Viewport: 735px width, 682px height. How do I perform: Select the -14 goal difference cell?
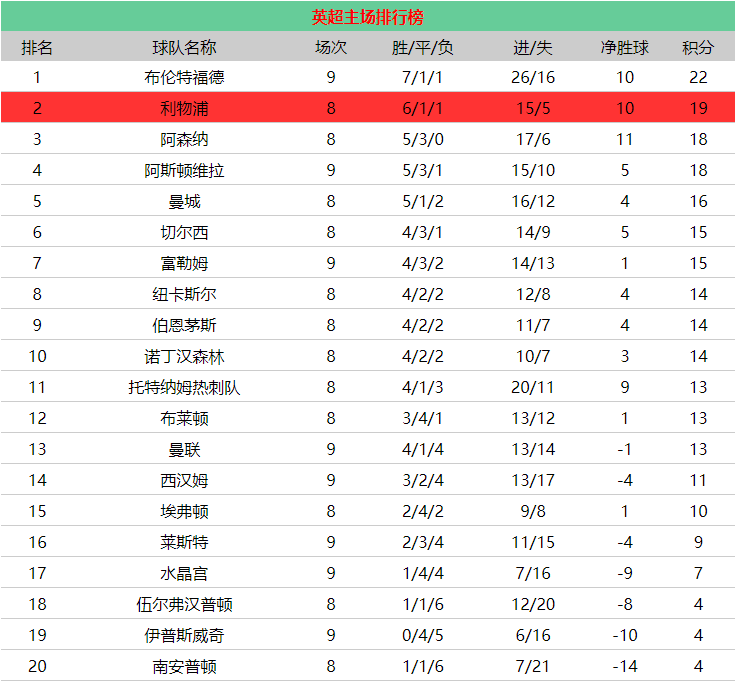click(x=625, y=666)
